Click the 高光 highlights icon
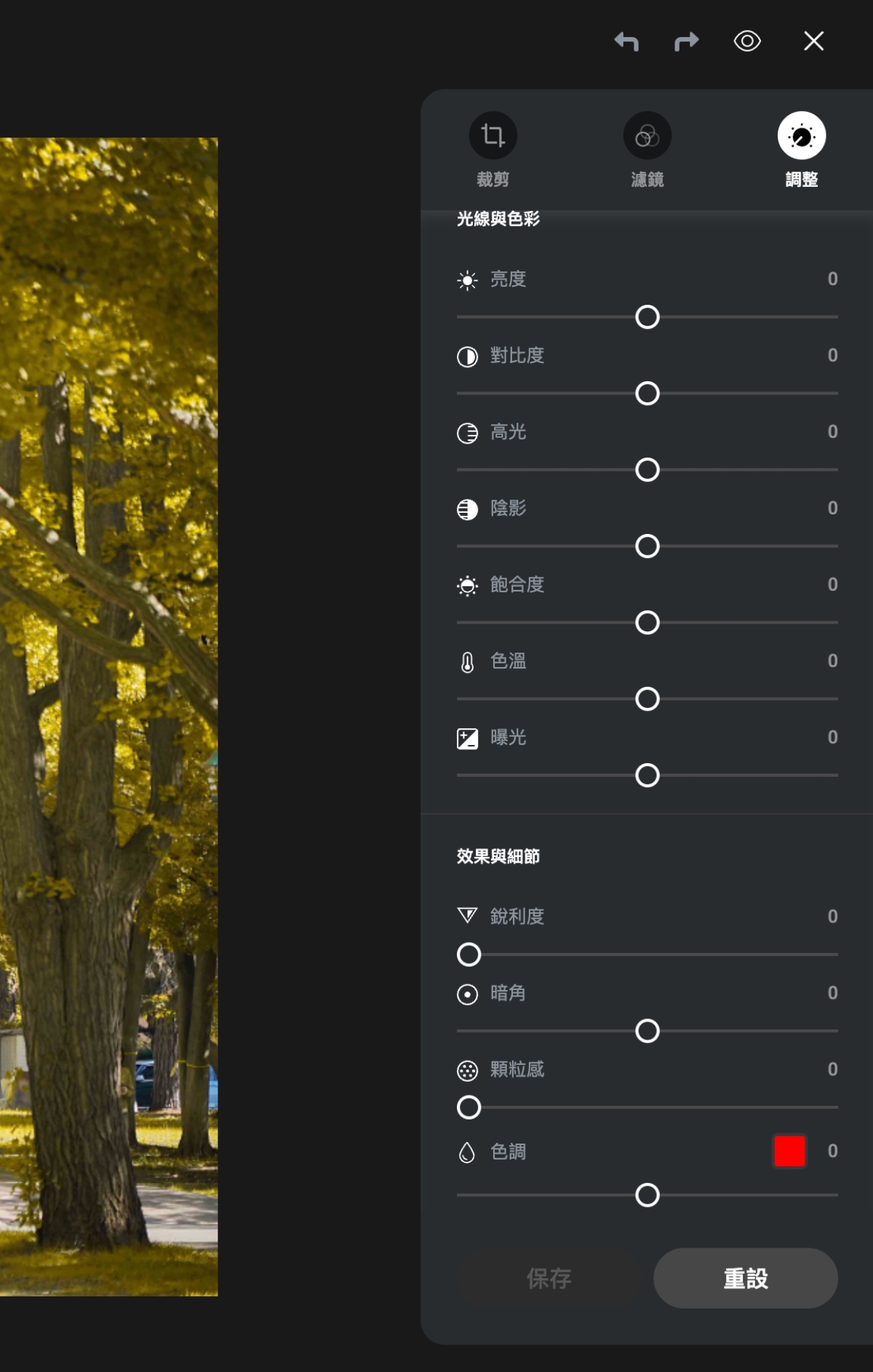873x1372 pixels. coord(467,433)
